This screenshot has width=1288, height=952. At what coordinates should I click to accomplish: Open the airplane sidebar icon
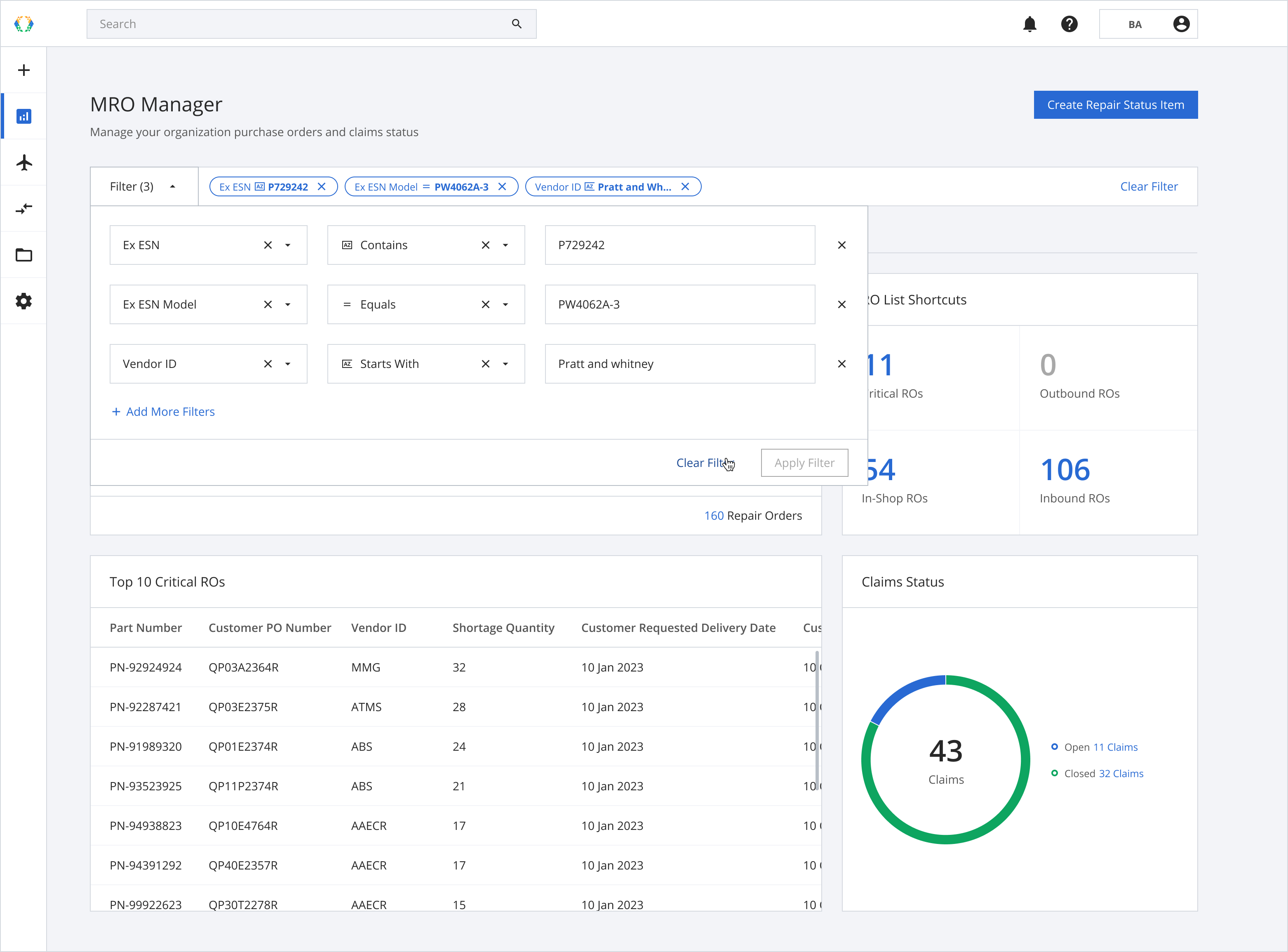coord(24,163)
